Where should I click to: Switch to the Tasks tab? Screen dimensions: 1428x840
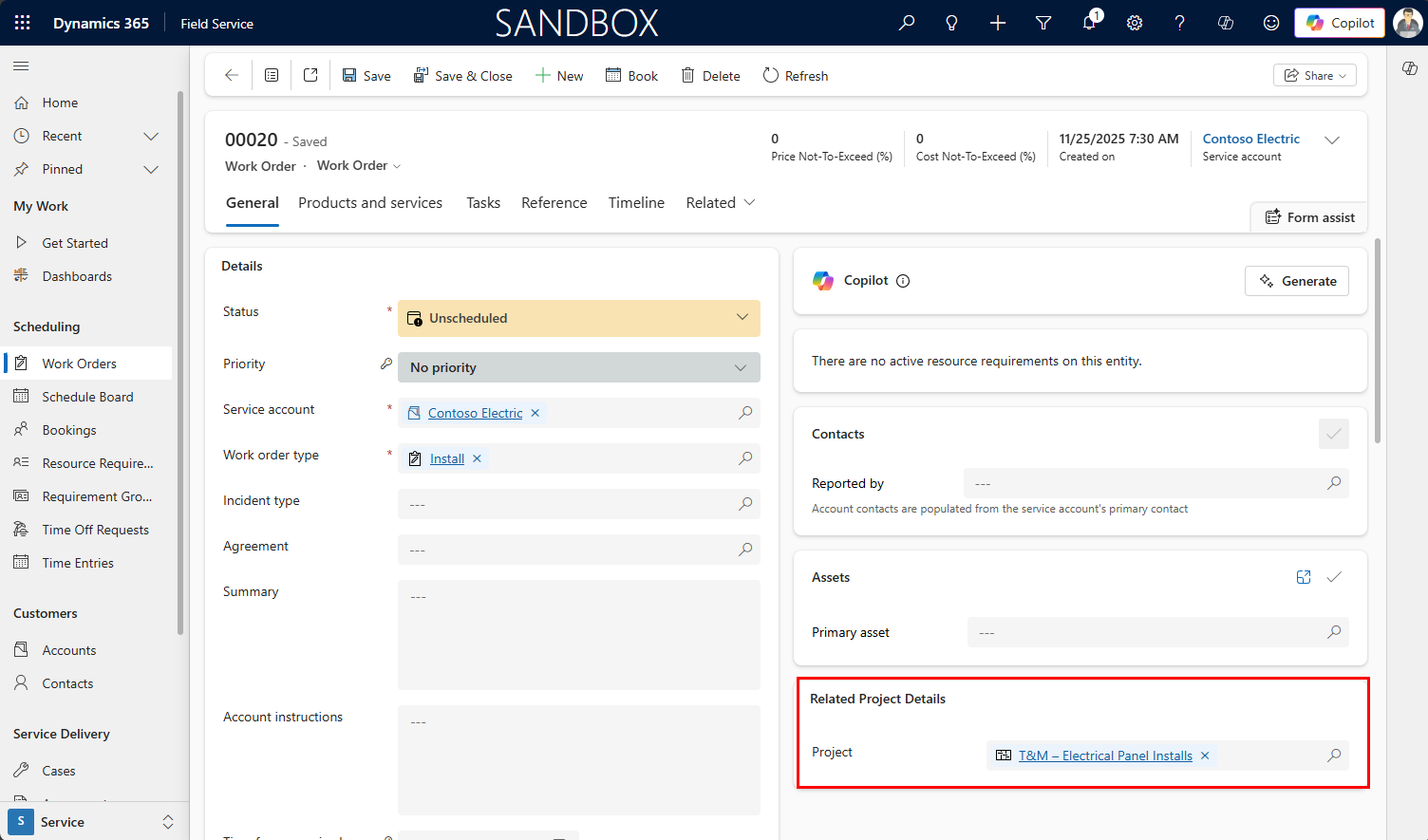483,203
